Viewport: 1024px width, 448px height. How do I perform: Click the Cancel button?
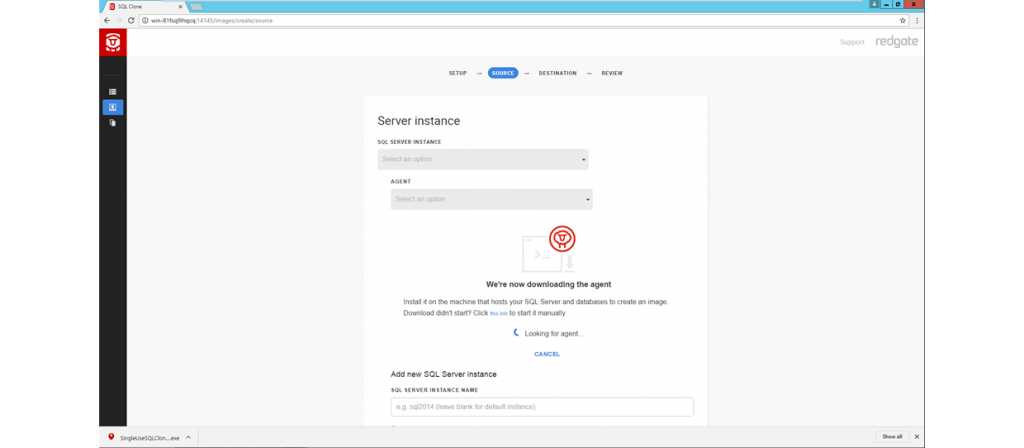(547, 354)
